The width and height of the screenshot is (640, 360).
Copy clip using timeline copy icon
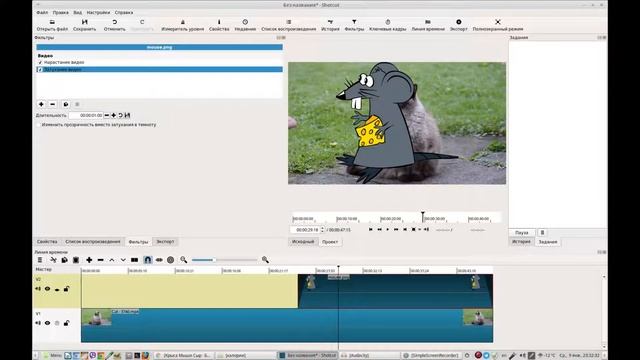click(64, 260)
